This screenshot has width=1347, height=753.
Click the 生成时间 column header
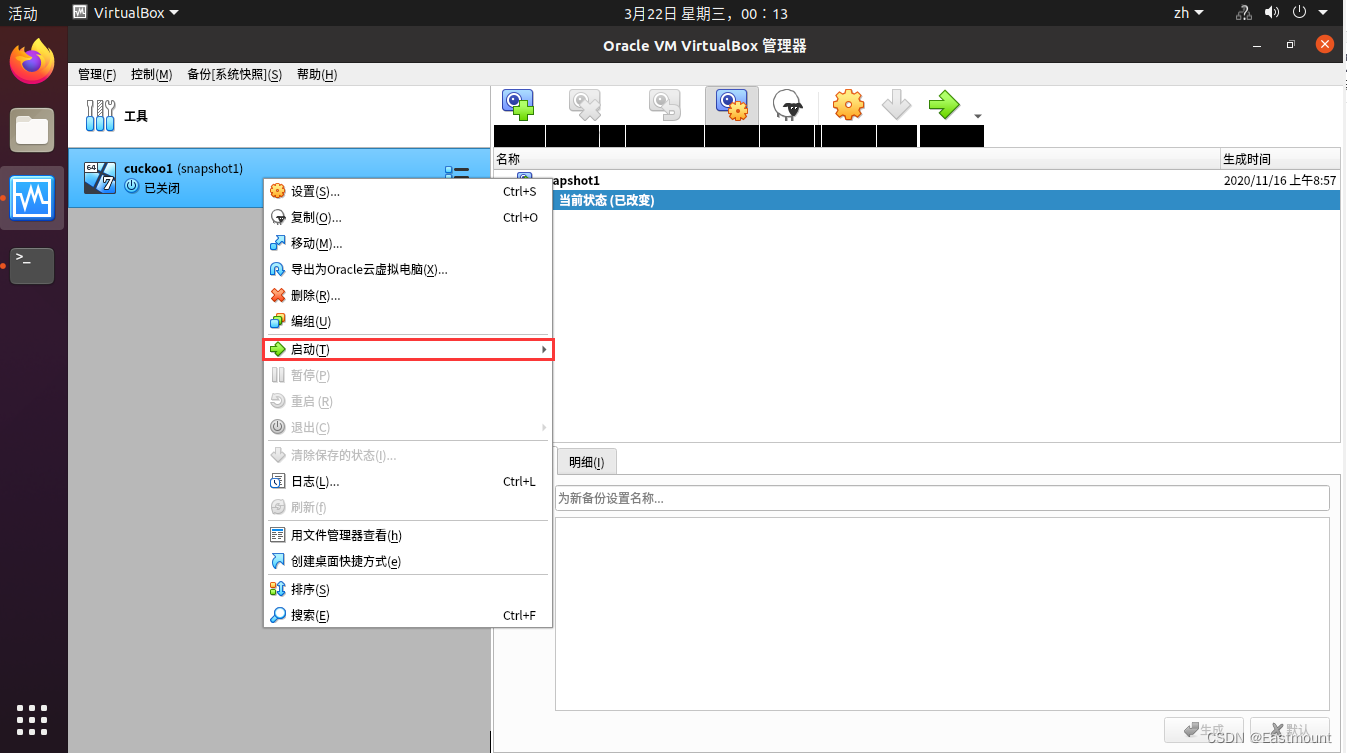click(x=1280, y=159)
